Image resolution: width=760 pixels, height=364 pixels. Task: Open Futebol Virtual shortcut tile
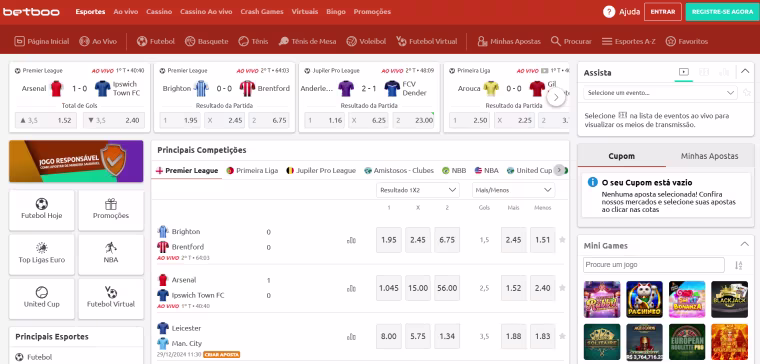[111, 299]
